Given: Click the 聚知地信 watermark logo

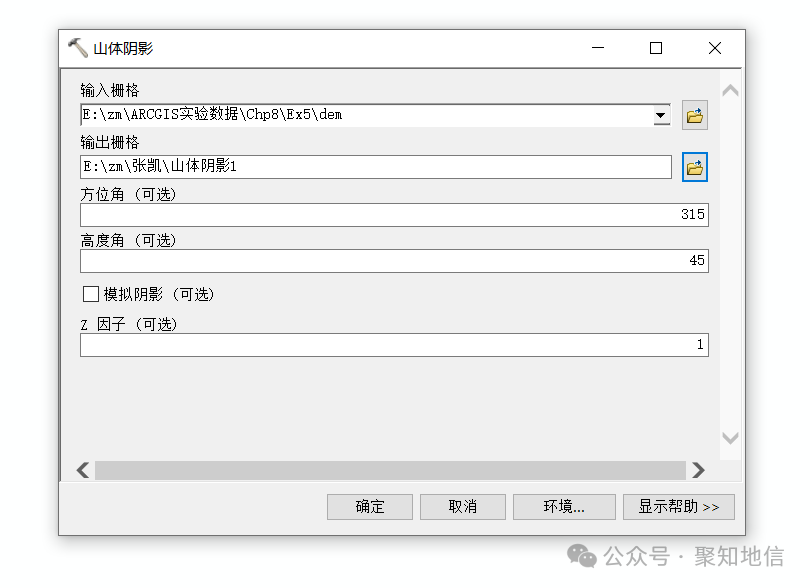Looking at the screenshot, I should coord(581,556).
